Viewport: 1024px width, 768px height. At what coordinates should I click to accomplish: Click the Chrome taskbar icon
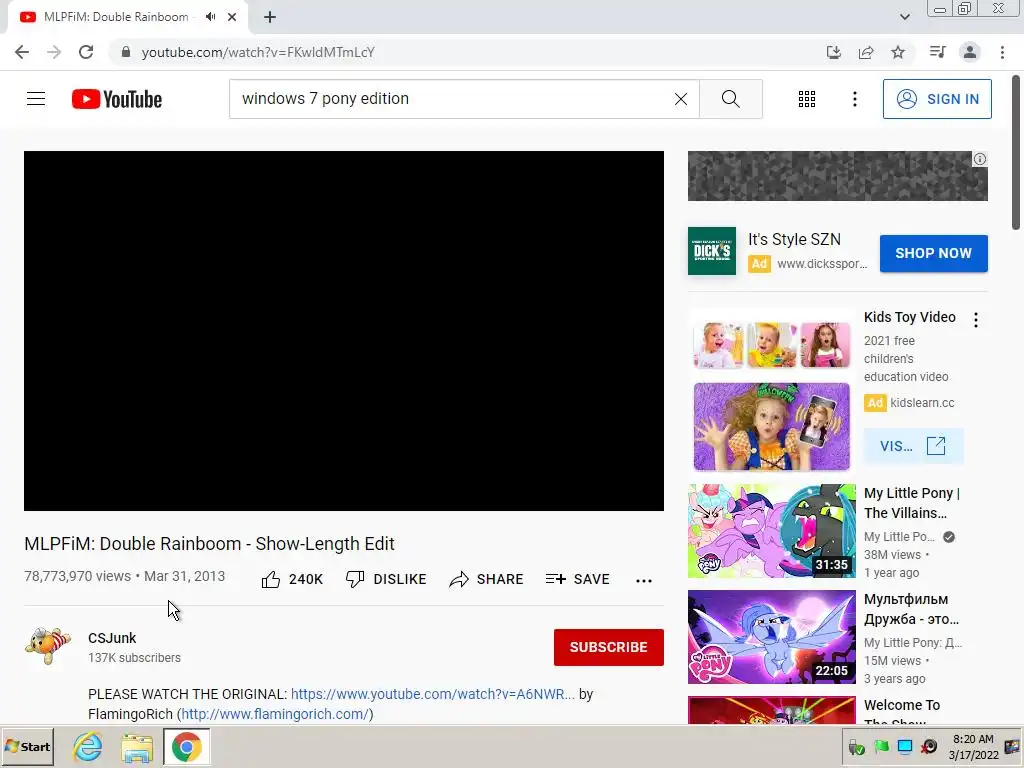click(x=186, y=747)
